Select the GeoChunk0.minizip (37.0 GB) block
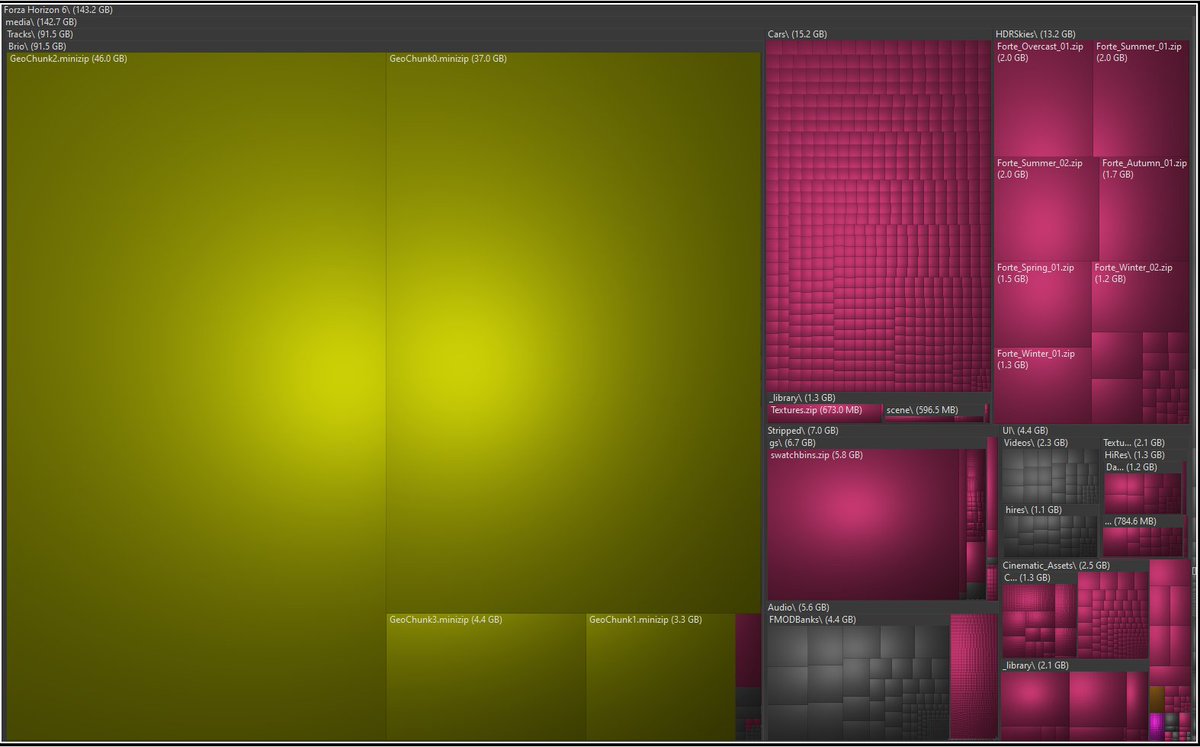1200x747 pixels. pyautogui.click(x=573, y=332)
